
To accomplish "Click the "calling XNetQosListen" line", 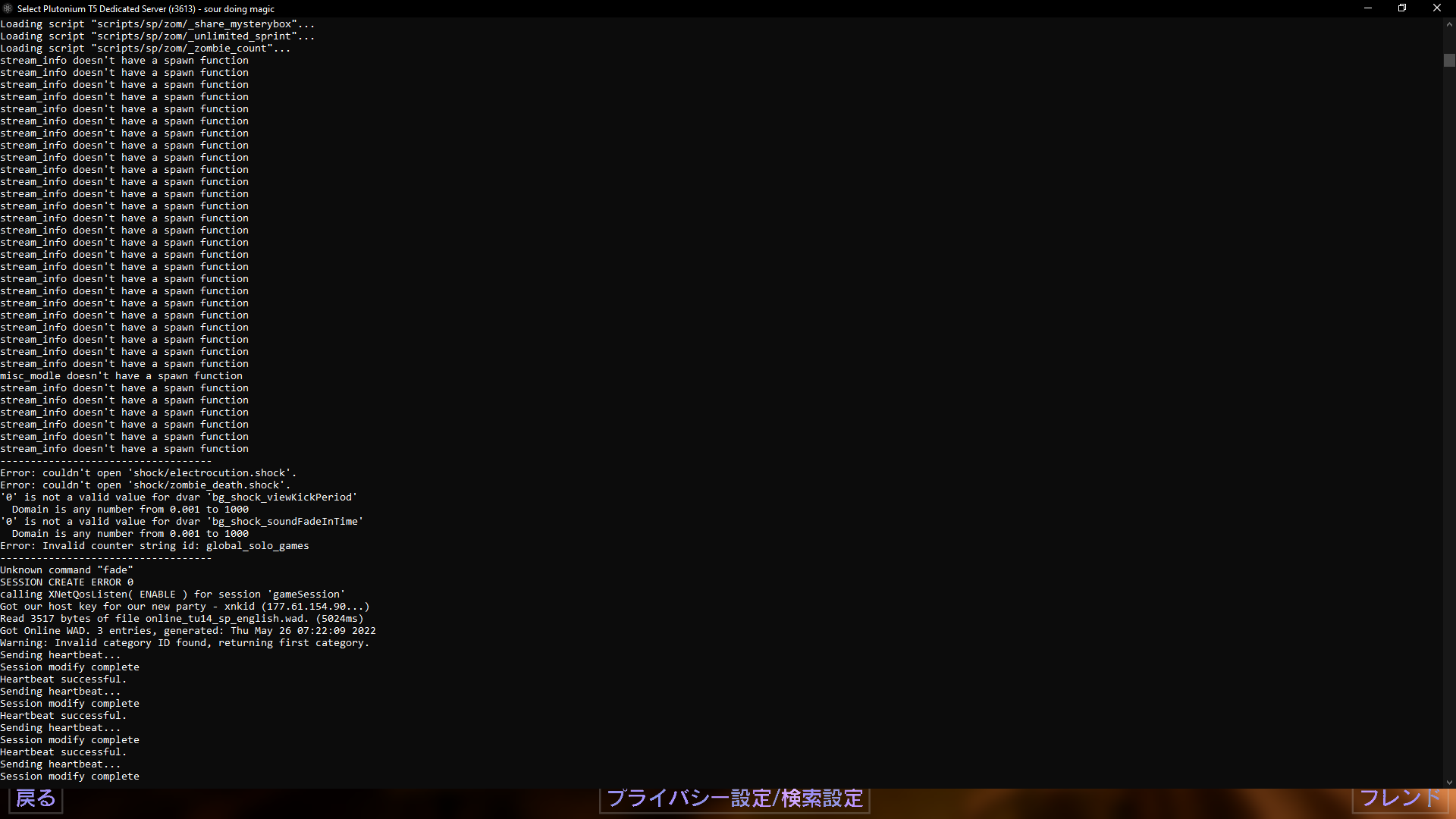I will [172, 595].
